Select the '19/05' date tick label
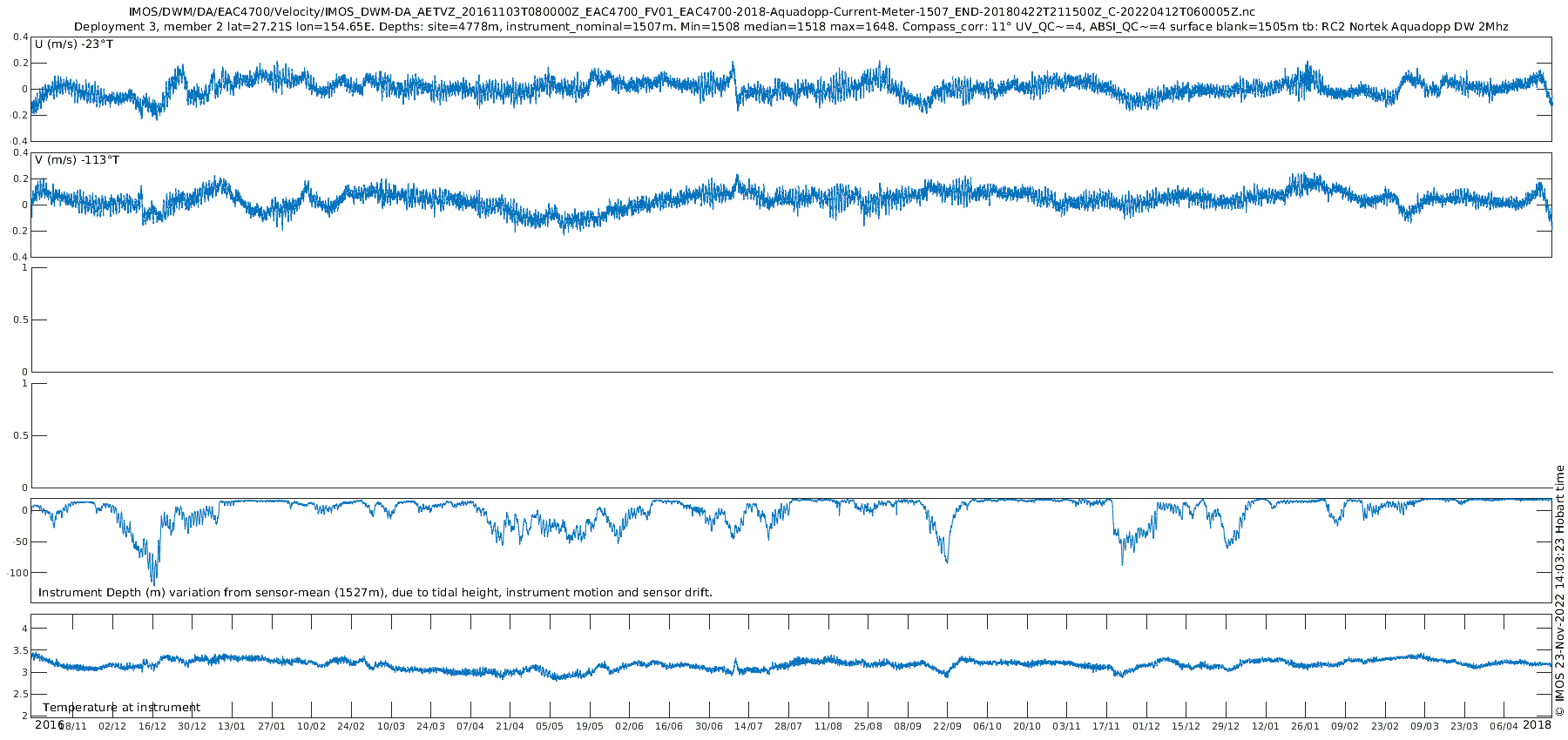The width and height of the screenshot is (1568, 740). click(x=590, y=726)
